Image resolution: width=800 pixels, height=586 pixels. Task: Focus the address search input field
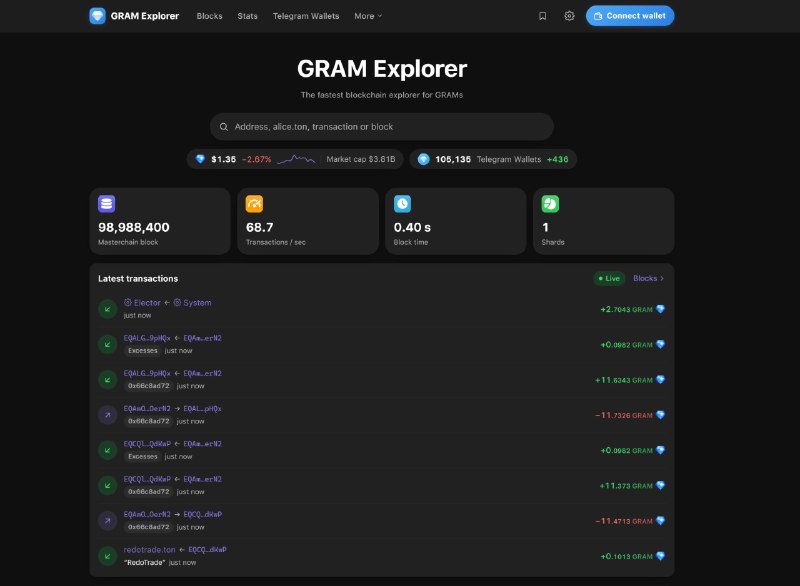[382, 126]
